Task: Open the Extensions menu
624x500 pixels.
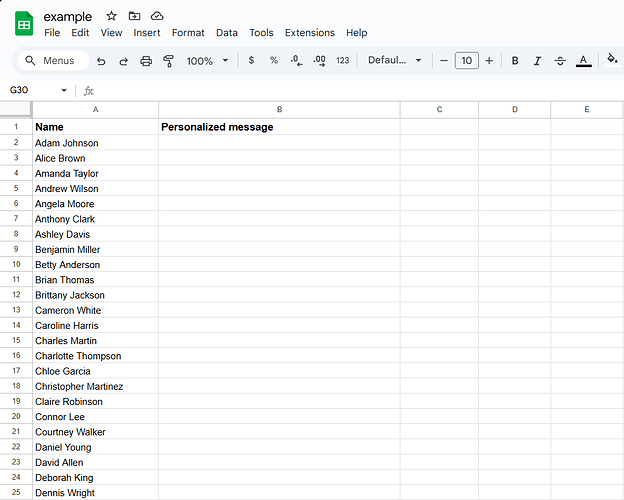Action: (309, 33)
